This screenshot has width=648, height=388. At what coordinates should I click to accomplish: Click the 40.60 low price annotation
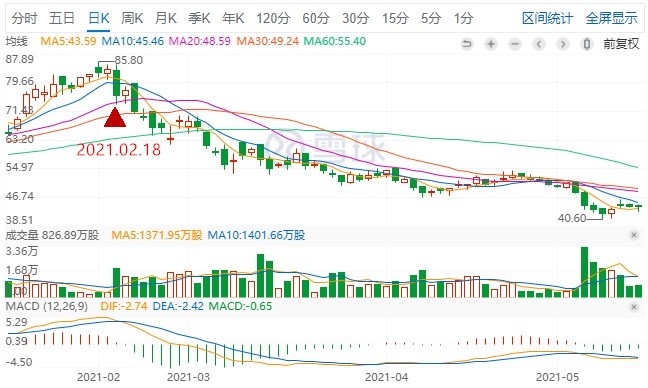tap(572, 218)
